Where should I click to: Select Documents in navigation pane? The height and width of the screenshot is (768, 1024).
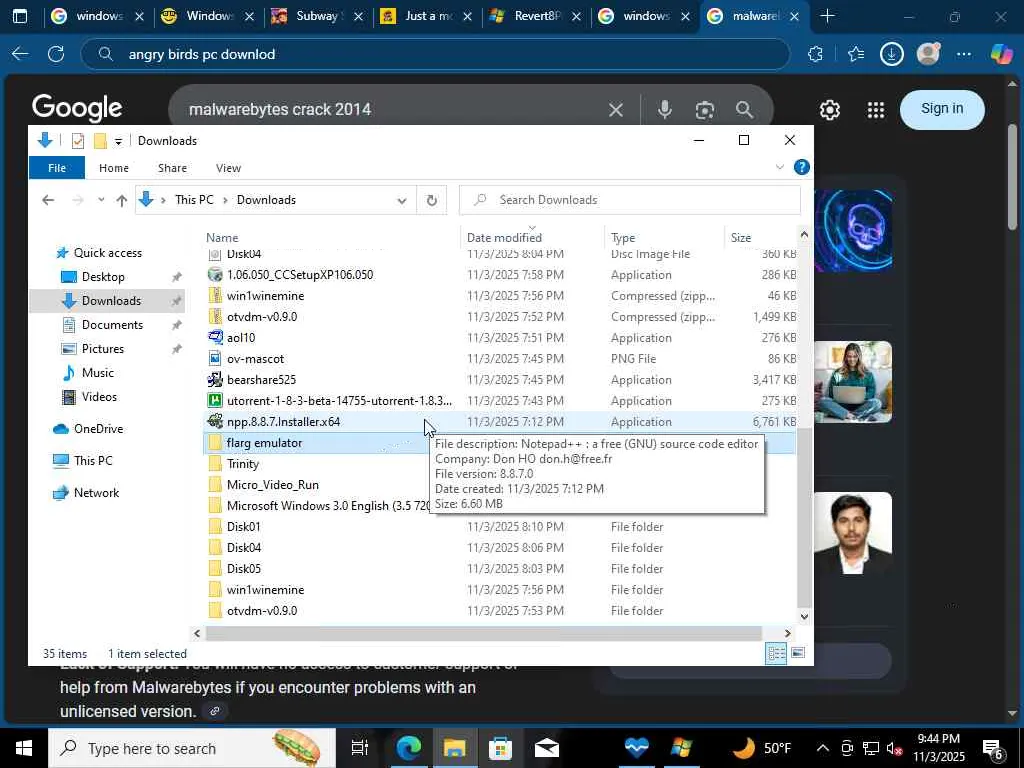click(112, 325)
